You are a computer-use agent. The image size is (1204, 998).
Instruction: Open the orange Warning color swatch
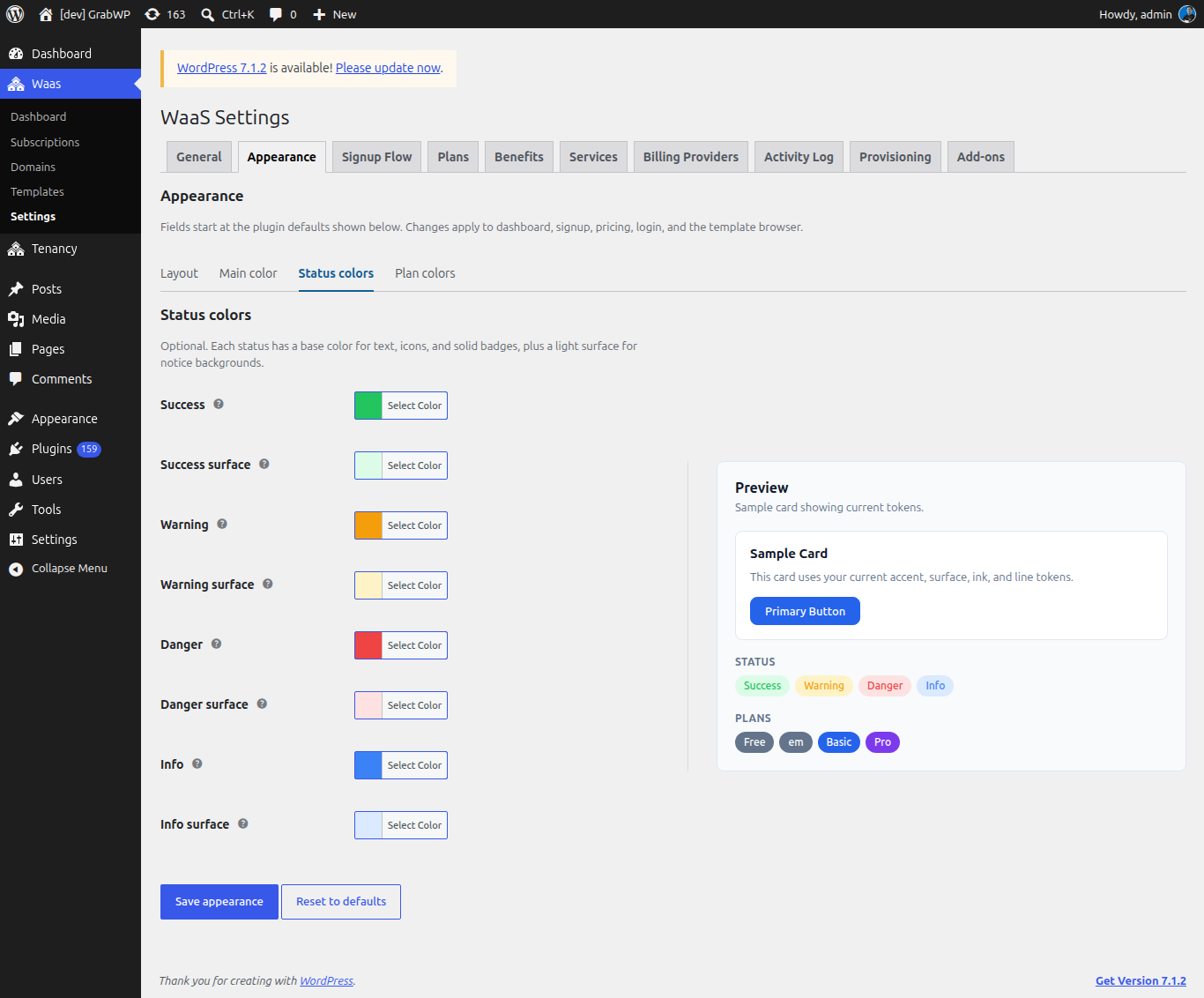click(x=368, y=525)
